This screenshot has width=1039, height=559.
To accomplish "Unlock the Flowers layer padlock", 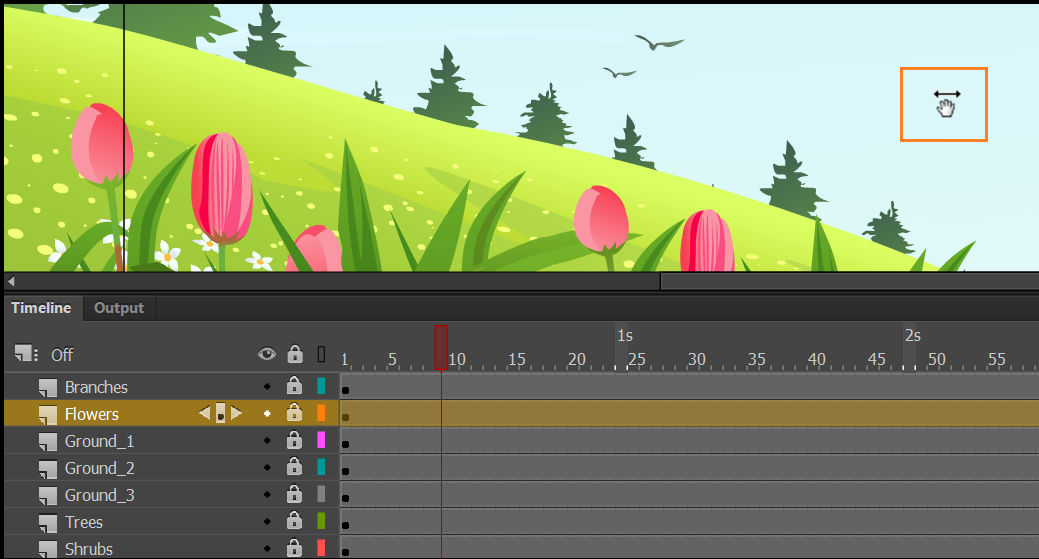I will [x=294, y=413].
